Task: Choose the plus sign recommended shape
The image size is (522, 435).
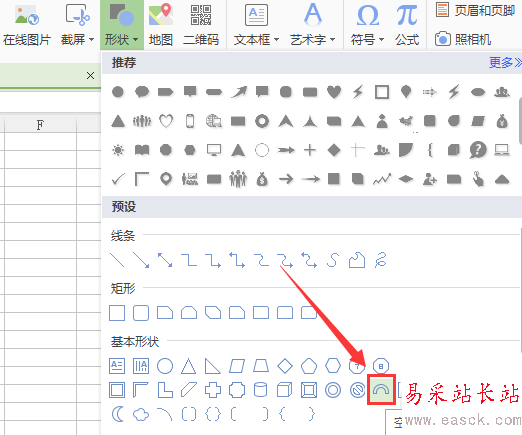Action: pyautogui.click(x=310, y=150)
